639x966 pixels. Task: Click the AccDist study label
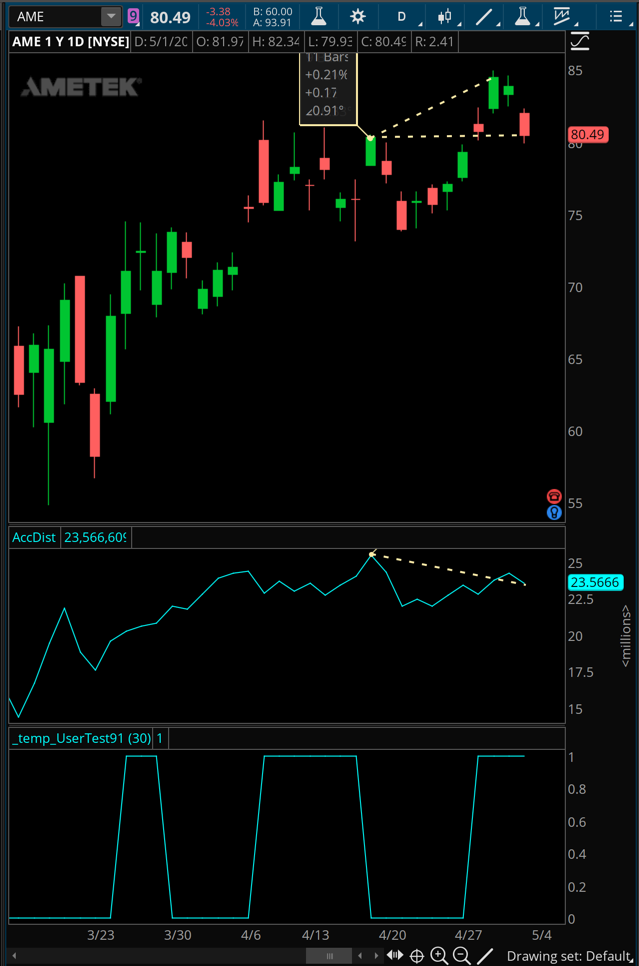34,537
